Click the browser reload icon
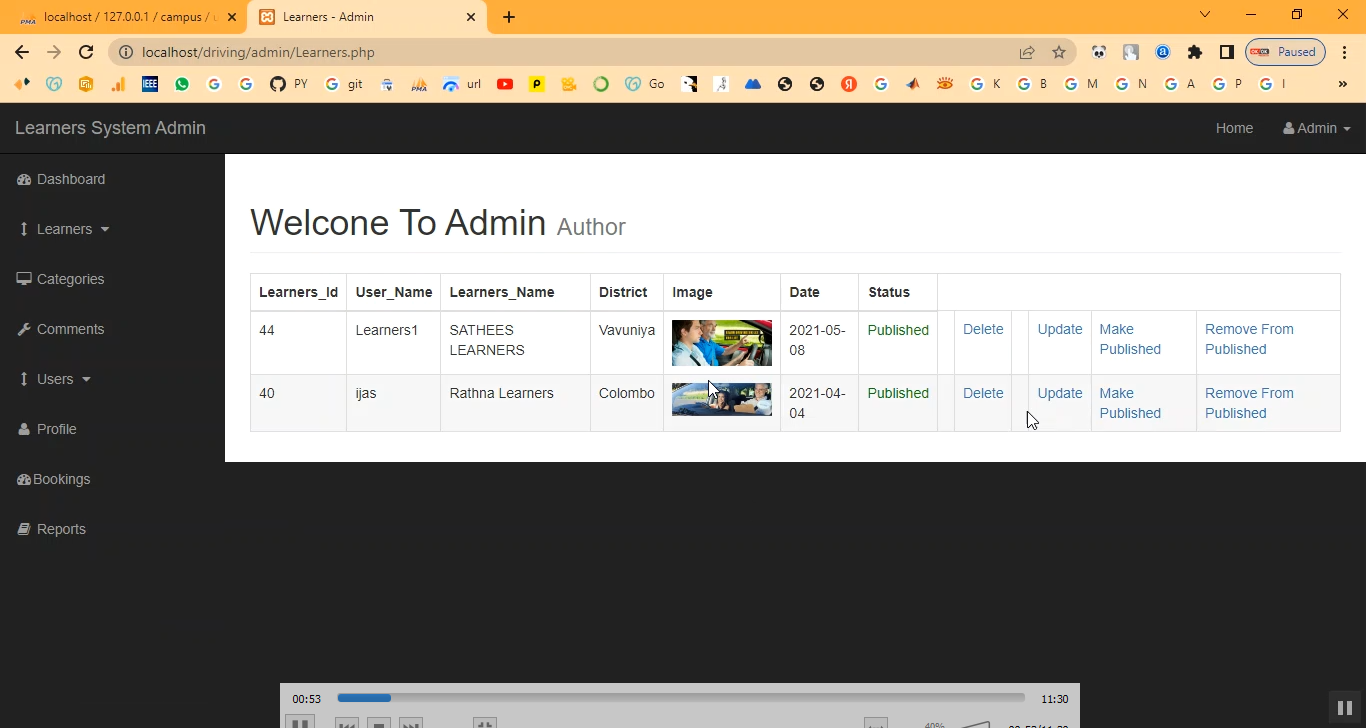1366x728 pixels. pyautogui.click(x=86, y=52)
